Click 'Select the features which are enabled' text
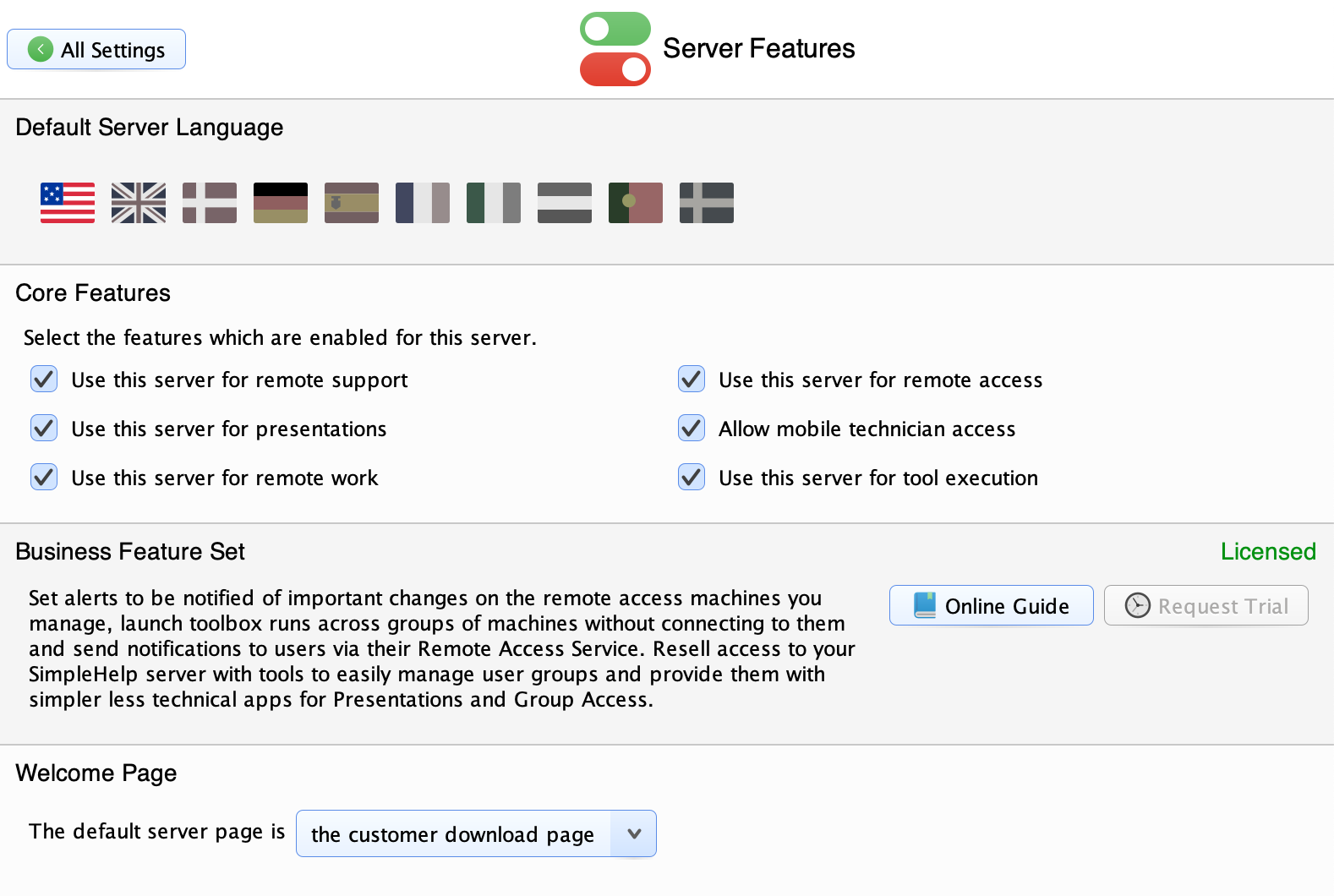This screenshot has height=896, width=1334. (280, 337)
